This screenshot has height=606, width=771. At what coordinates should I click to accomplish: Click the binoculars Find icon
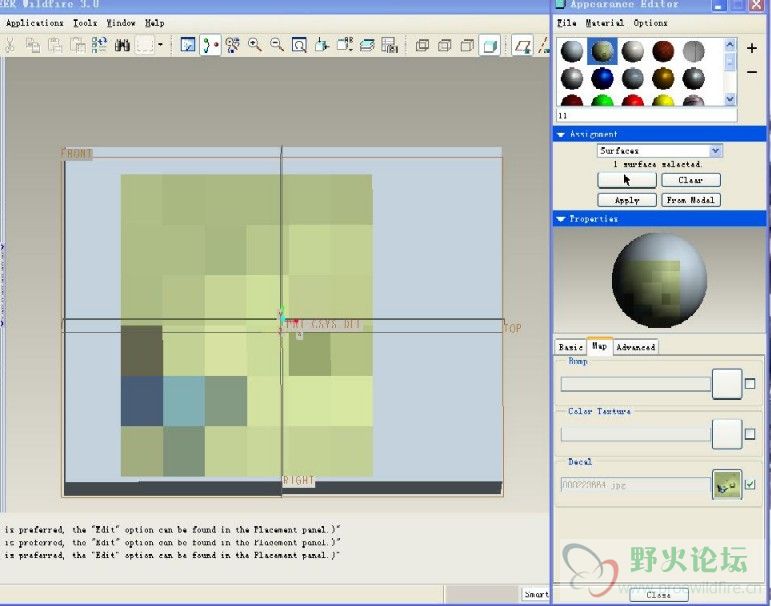(123, 45)
